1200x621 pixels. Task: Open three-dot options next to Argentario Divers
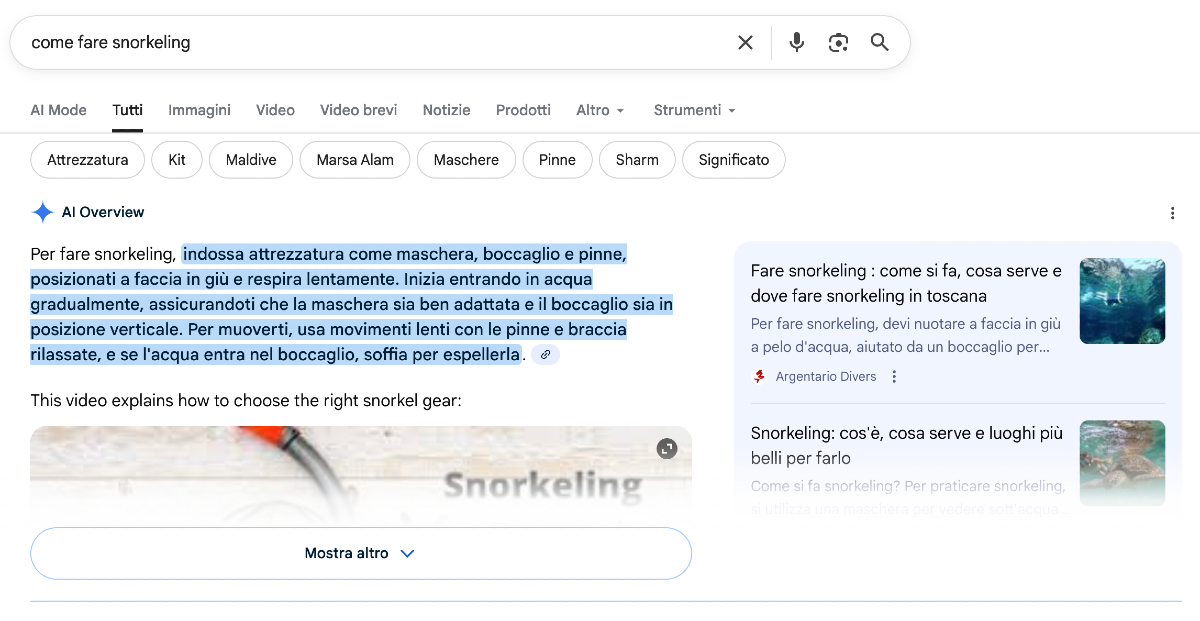click(894, 376)
